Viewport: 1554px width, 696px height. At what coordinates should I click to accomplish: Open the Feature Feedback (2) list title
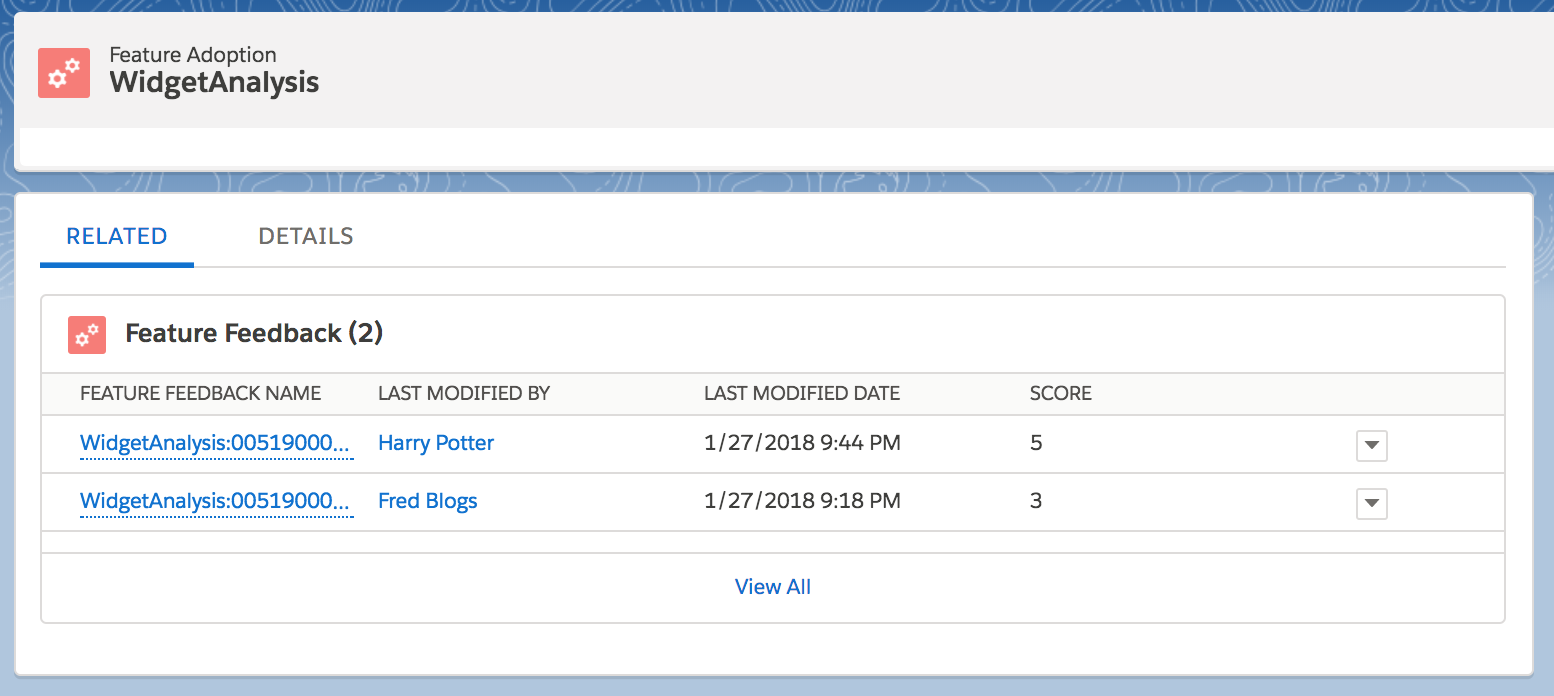254,333
